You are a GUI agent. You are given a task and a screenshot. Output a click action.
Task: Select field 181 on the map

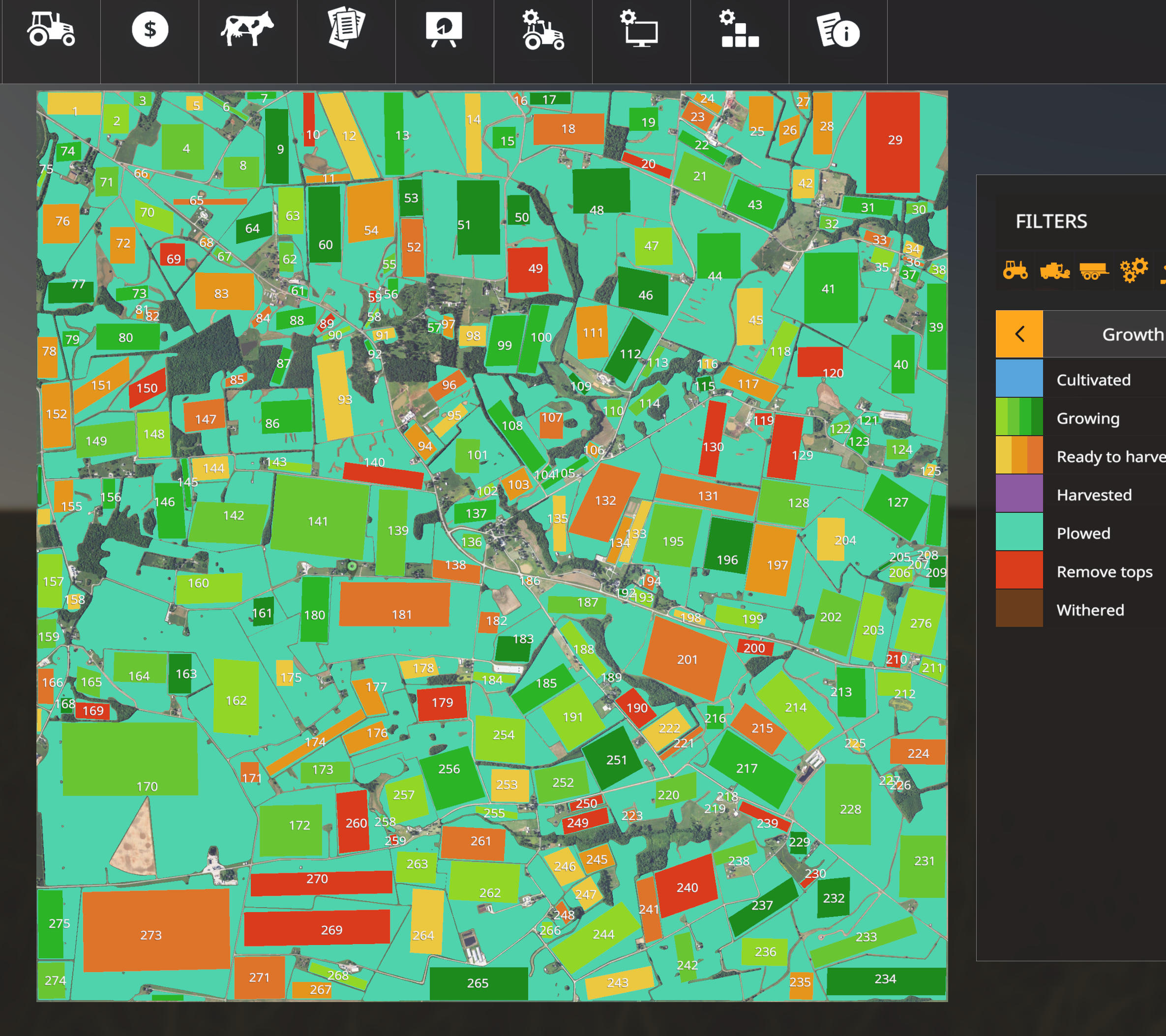[394, 604]
